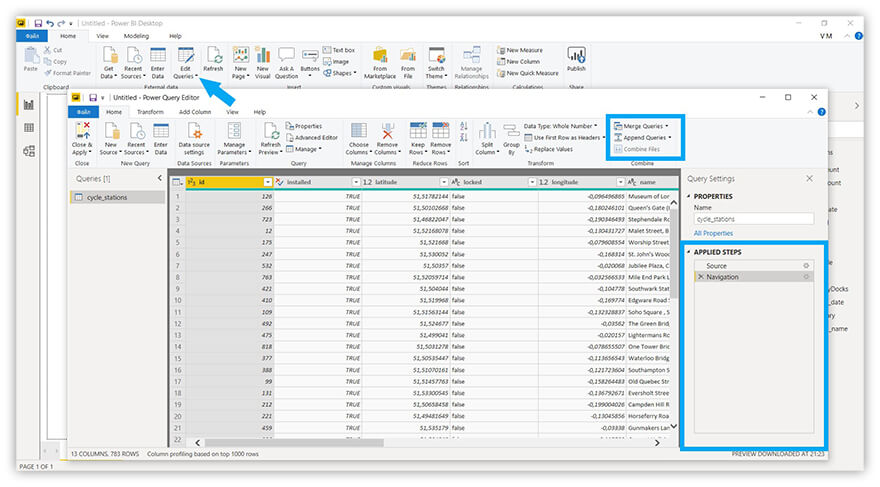Open New Source in Query Editor
Screen dimensions: 880x487
click(x=111, y=139)
